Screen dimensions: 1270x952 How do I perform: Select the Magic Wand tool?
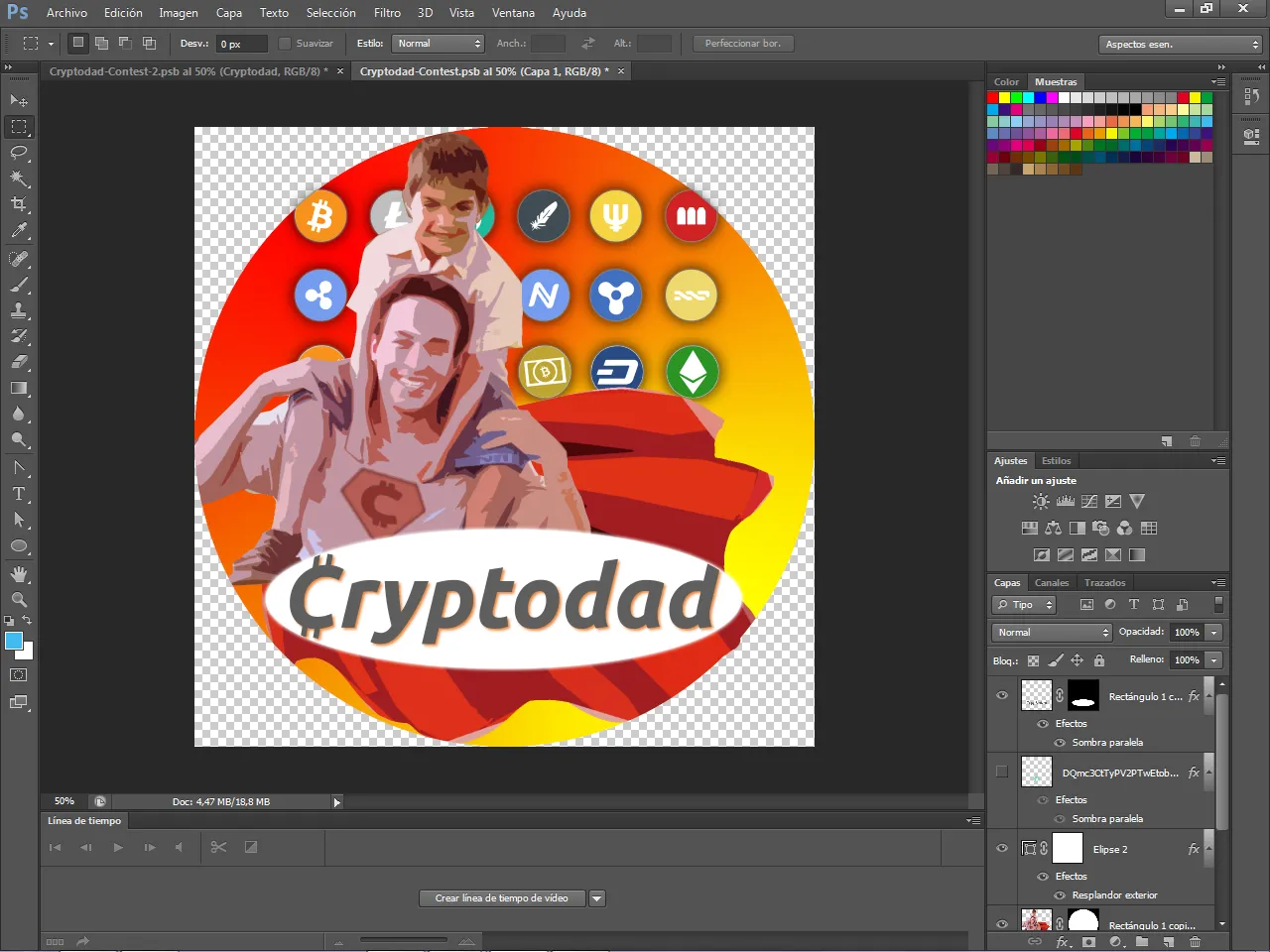pyautogui.click(x=19, y=178)
